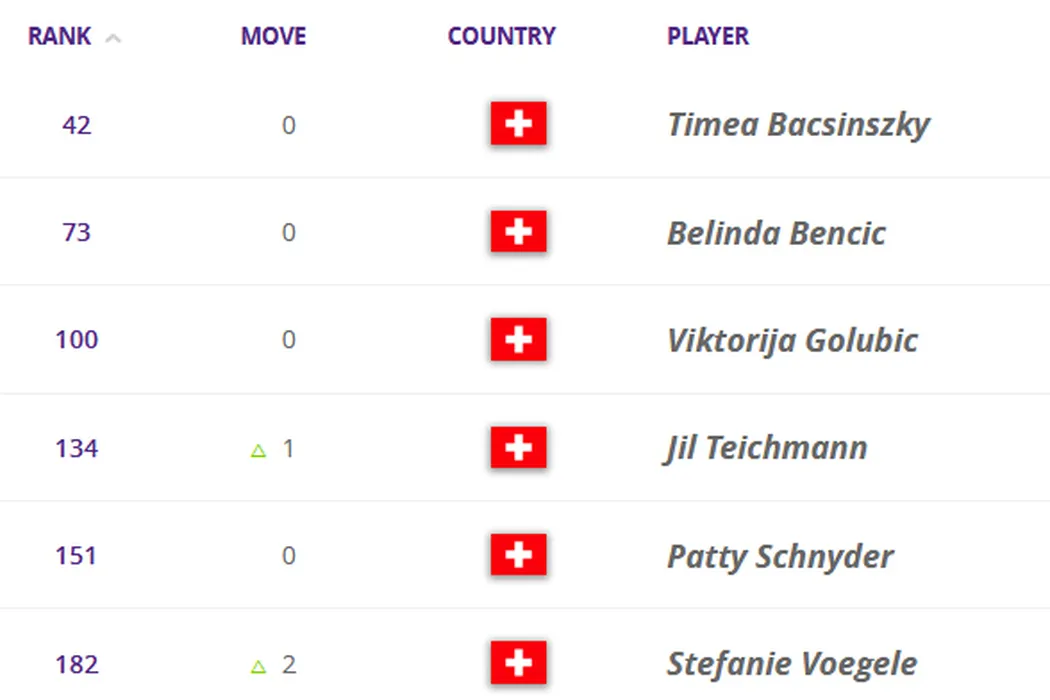Open Stefanie Voegele player profile
Viewport: 1050px width, 700px height.
[x=792, y=664]
